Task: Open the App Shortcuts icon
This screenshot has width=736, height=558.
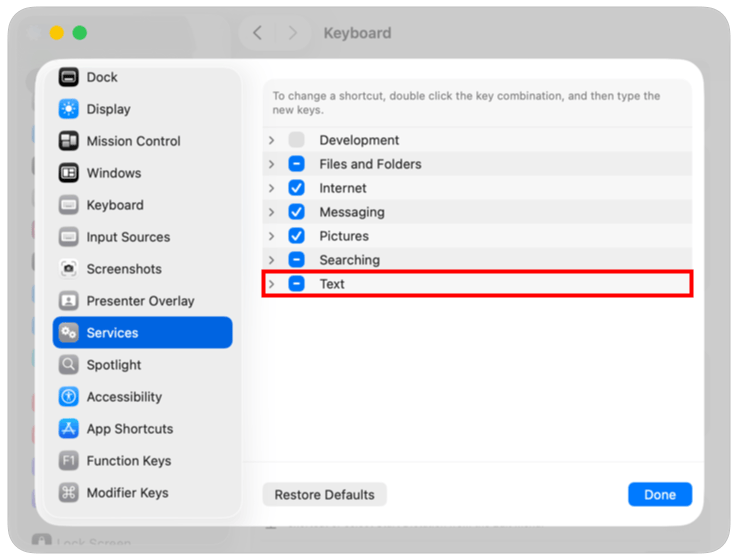Action: coord(68,429)
